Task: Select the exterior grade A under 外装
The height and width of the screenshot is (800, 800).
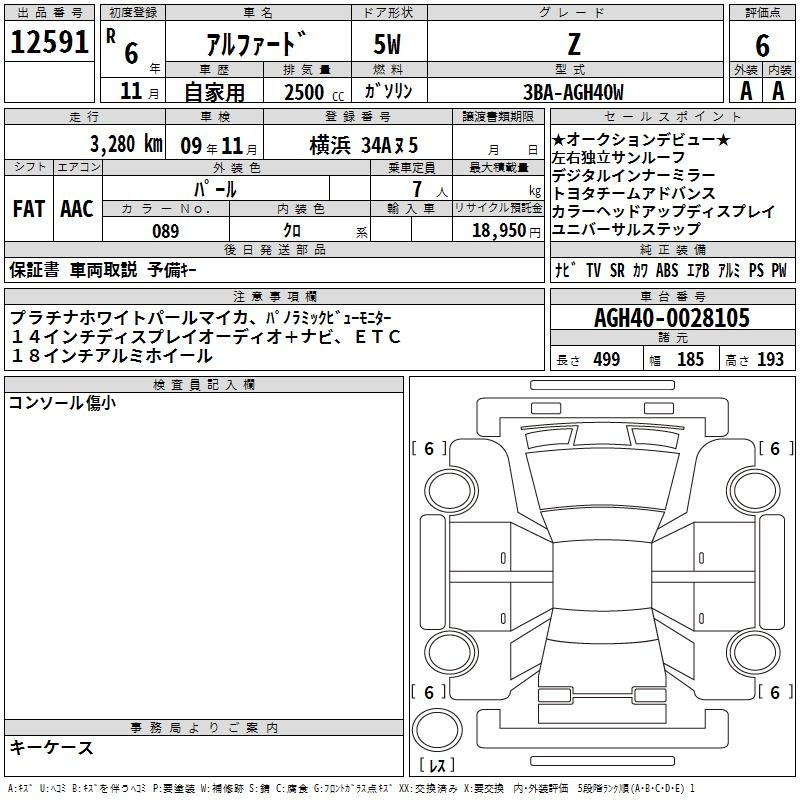Action: point(745,91)
